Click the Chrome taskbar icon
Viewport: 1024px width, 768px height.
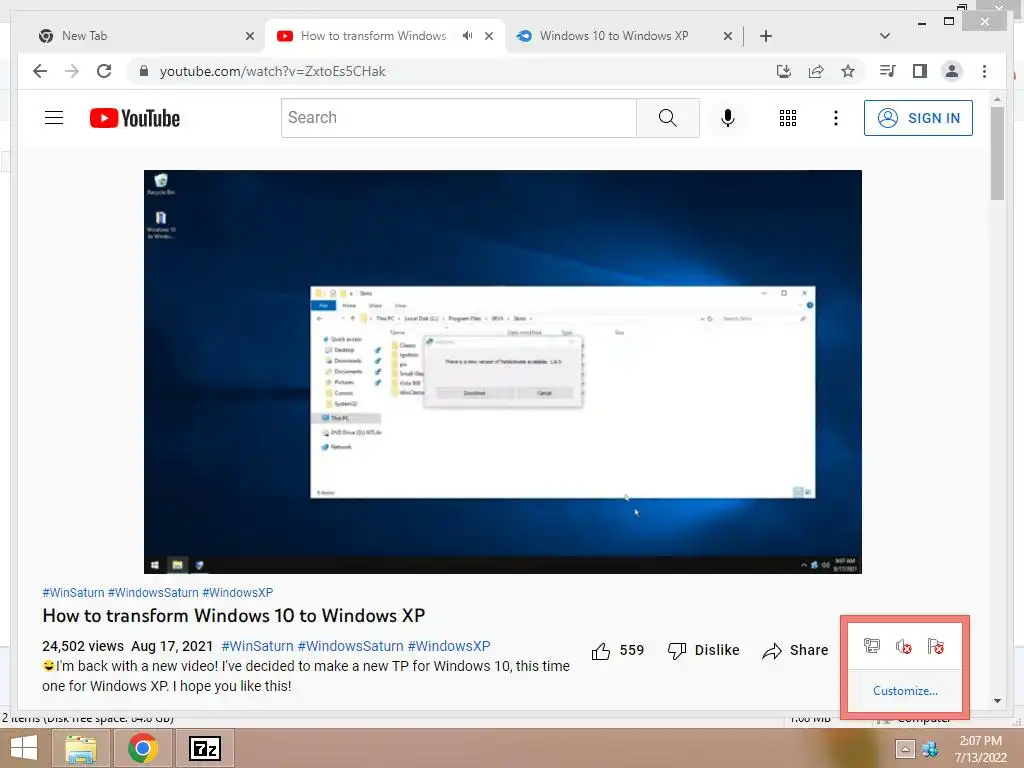click(x=143, y=748)
